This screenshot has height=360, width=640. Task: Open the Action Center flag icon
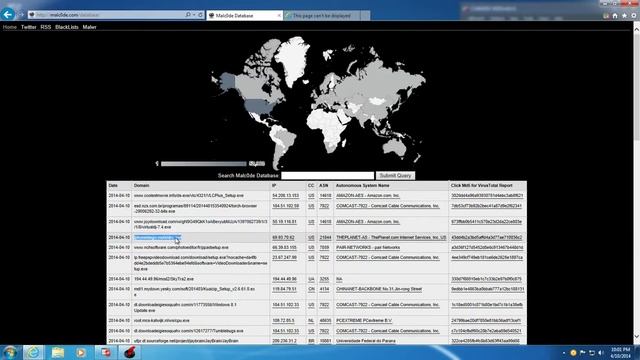pos(583,353)
